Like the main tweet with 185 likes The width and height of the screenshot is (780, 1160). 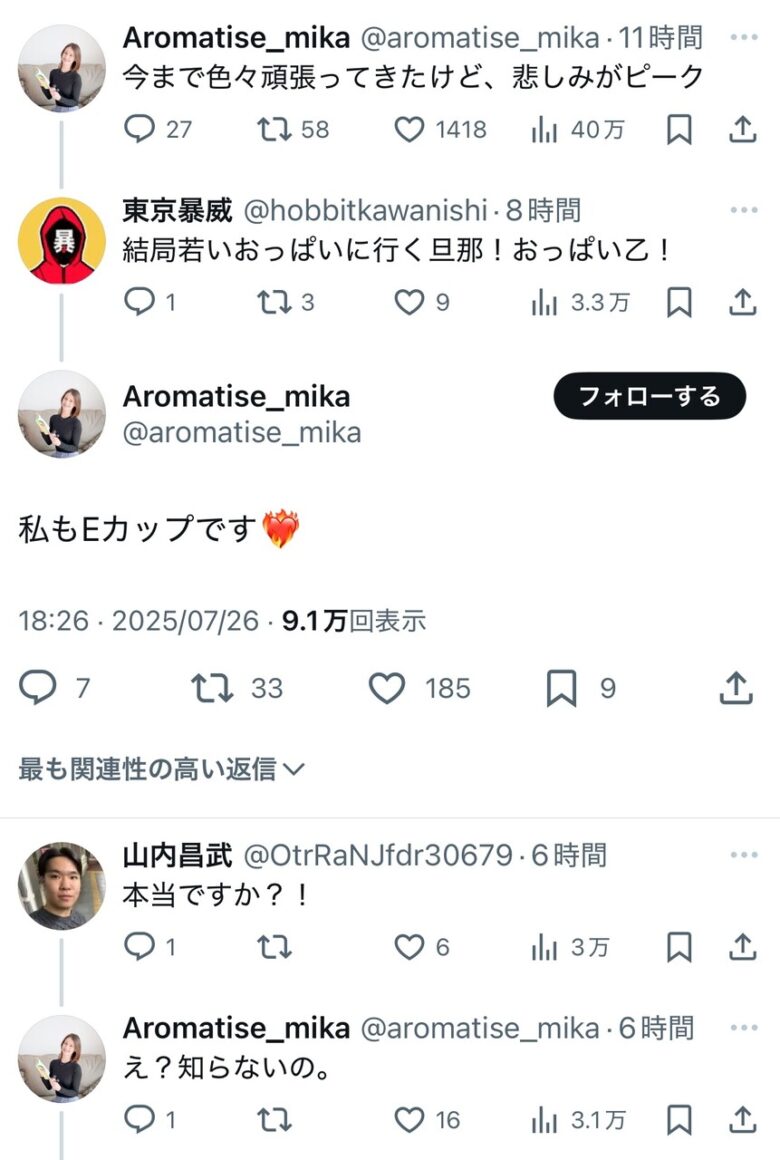(387, 688)
